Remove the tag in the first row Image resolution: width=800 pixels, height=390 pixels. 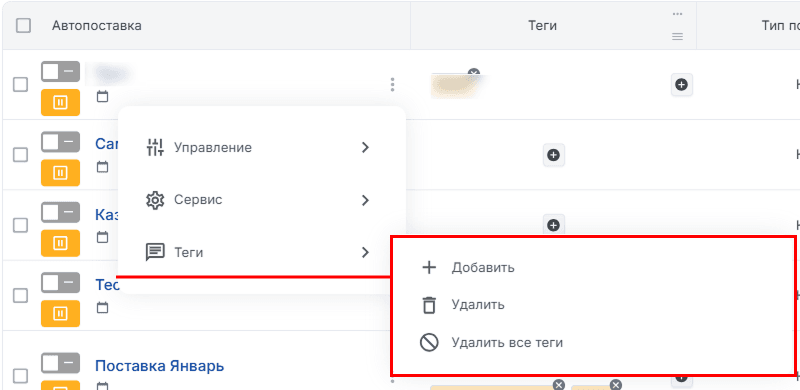click(x=474, y=72)
